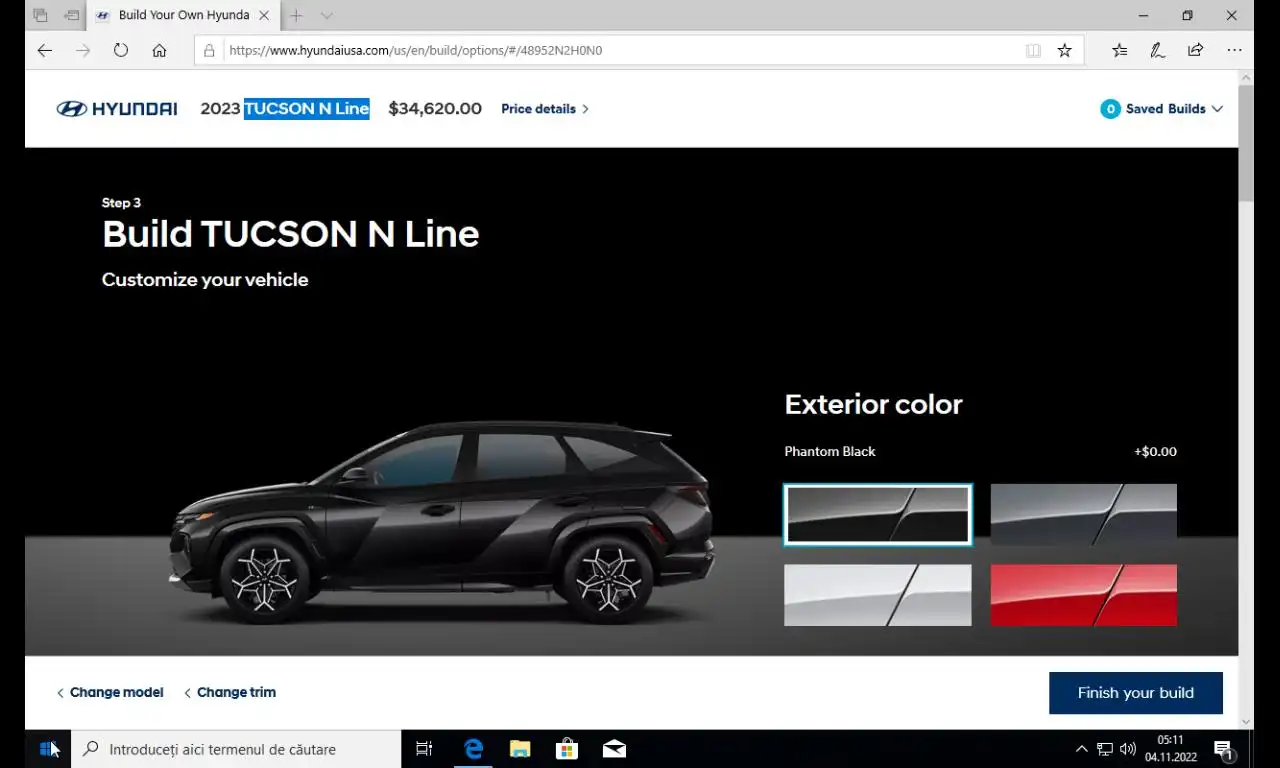
Task: Show tab previews chevron
Action: click(326, 15)
